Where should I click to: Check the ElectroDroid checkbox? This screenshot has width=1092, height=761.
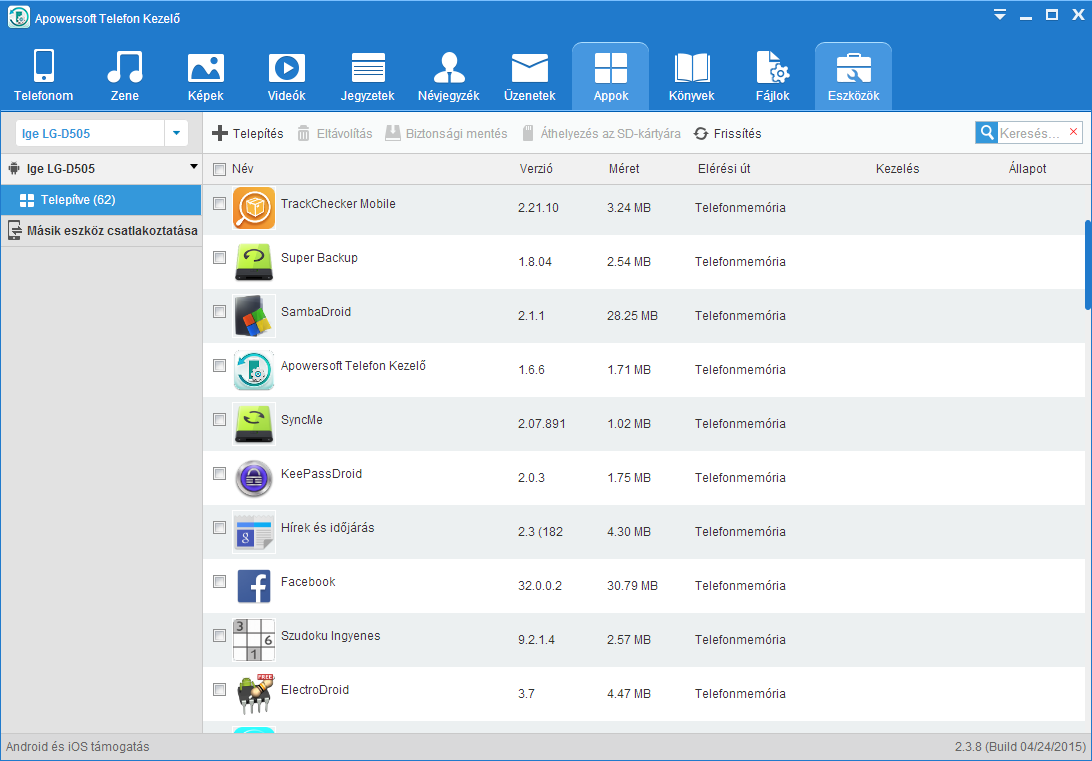(219, 689)
